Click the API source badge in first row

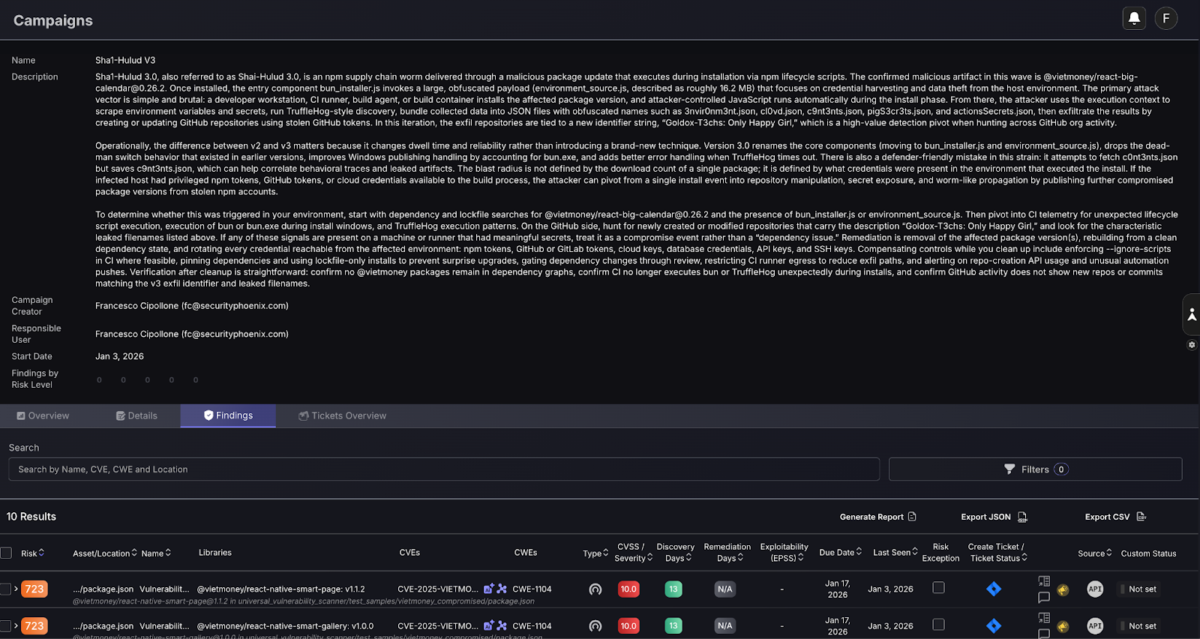[1095, 589]
